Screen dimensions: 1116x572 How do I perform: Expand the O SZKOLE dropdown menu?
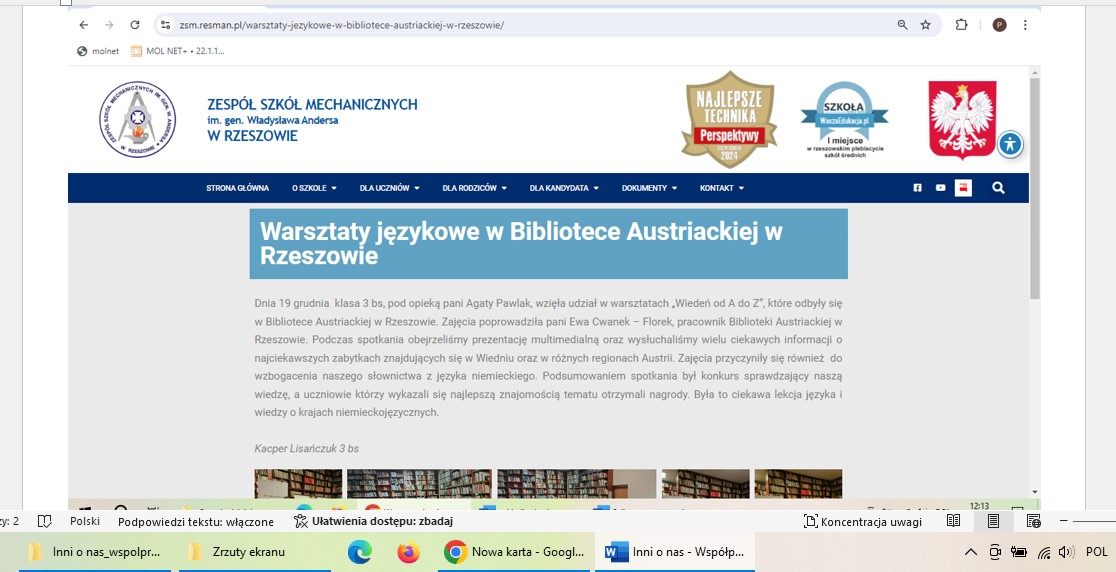pyautogui.click(x=314, y=188)
